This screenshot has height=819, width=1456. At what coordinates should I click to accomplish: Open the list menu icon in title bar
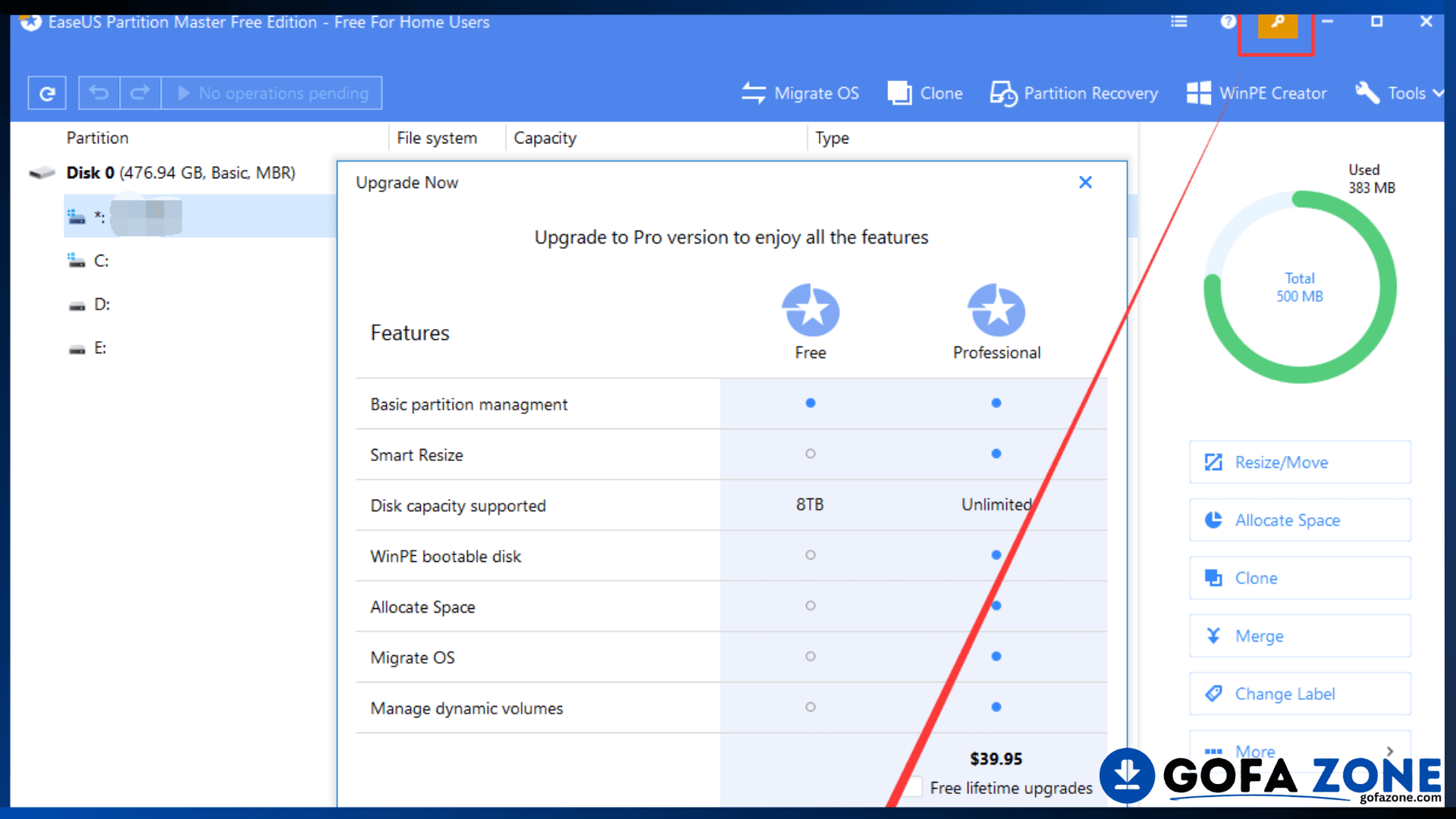click(x=1178, y=22)
